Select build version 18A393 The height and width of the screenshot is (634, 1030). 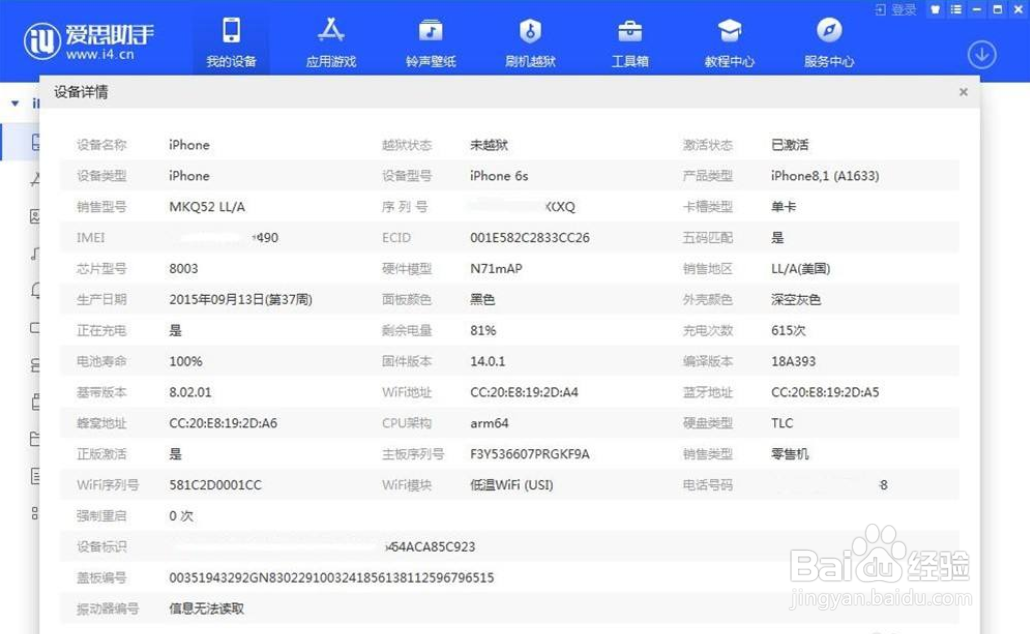pos(793,361)
